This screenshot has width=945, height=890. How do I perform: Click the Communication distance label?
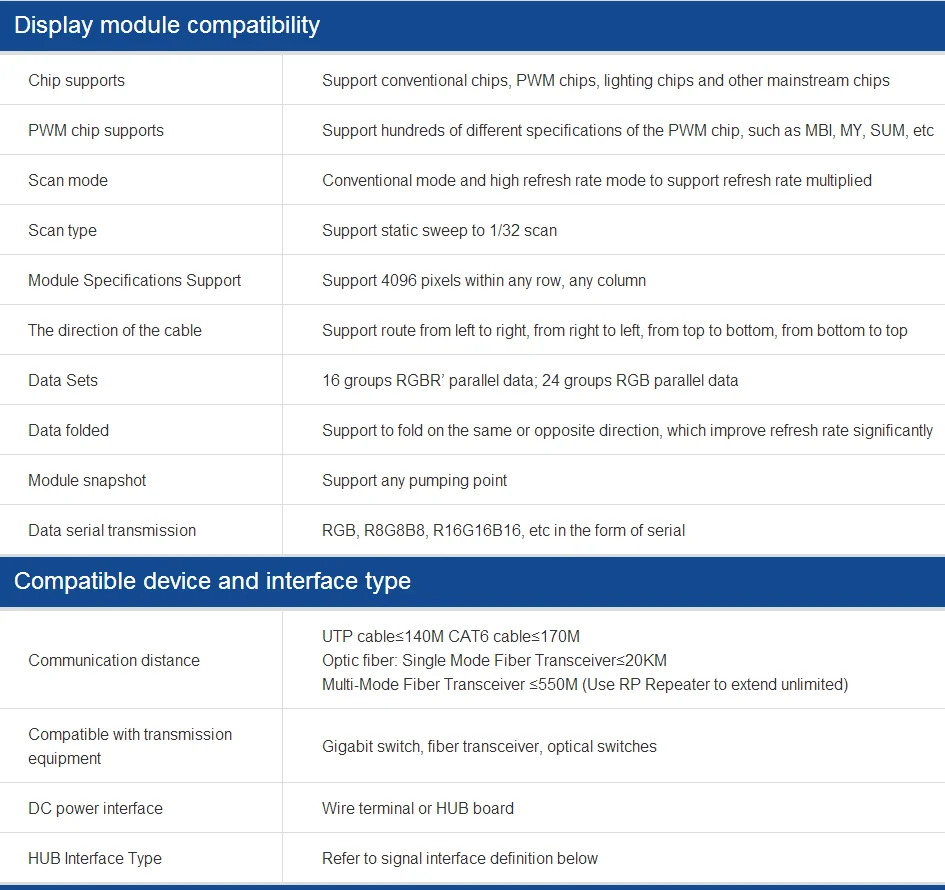click(x=114, y=660)
